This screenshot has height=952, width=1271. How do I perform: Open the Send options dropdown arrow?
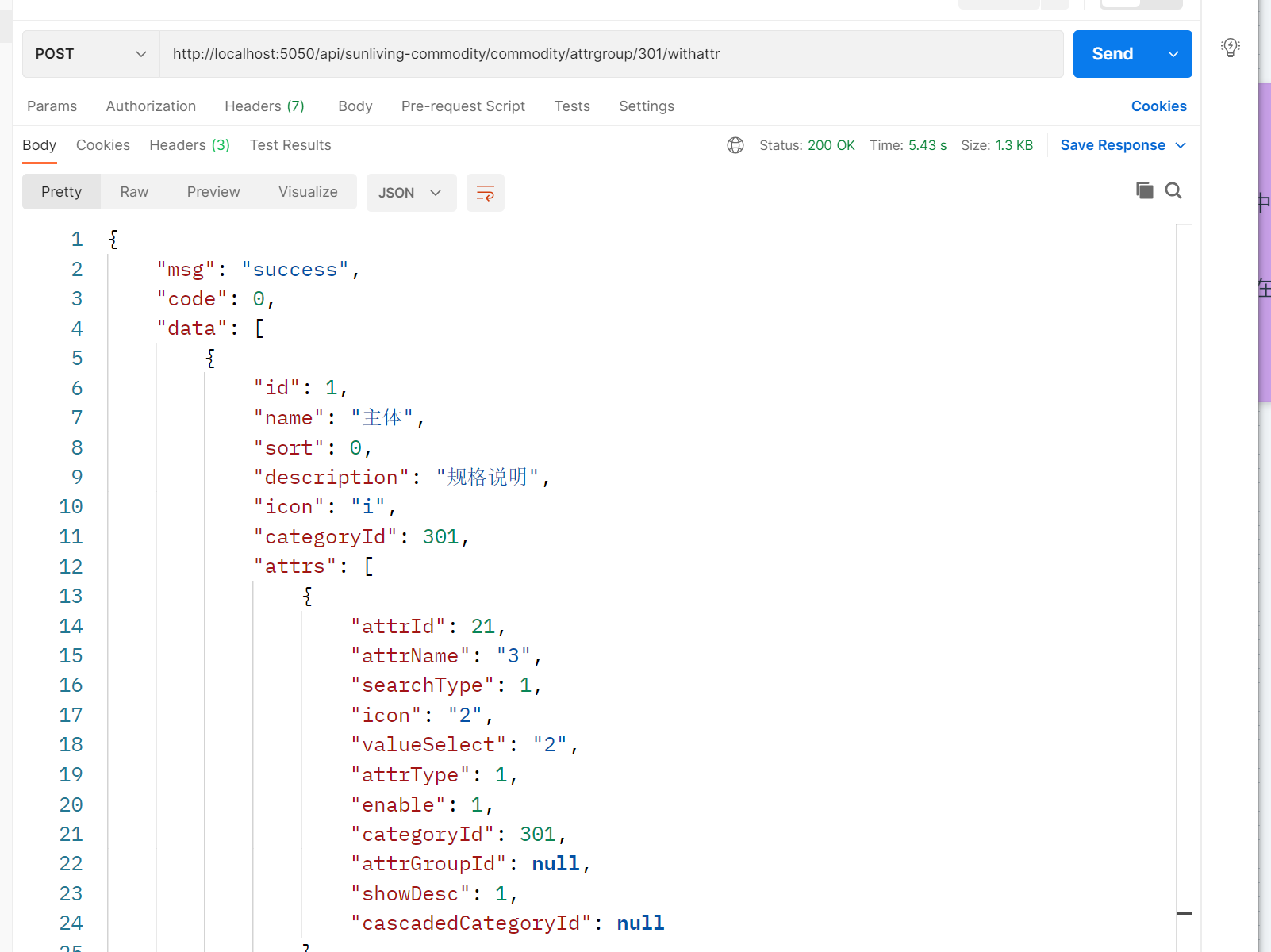1173,54
